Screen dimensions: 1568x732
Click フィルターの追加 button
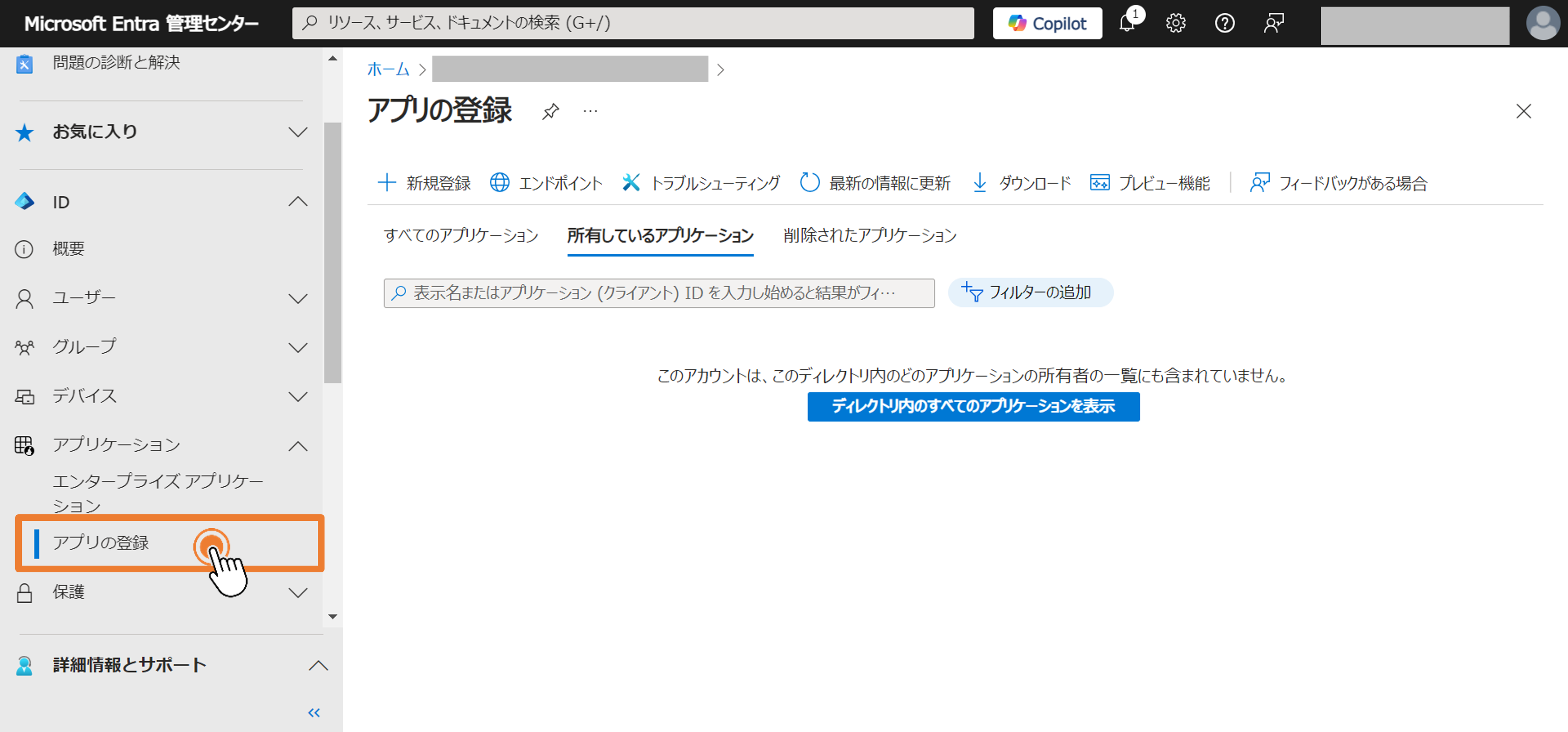coord(1031,293)
